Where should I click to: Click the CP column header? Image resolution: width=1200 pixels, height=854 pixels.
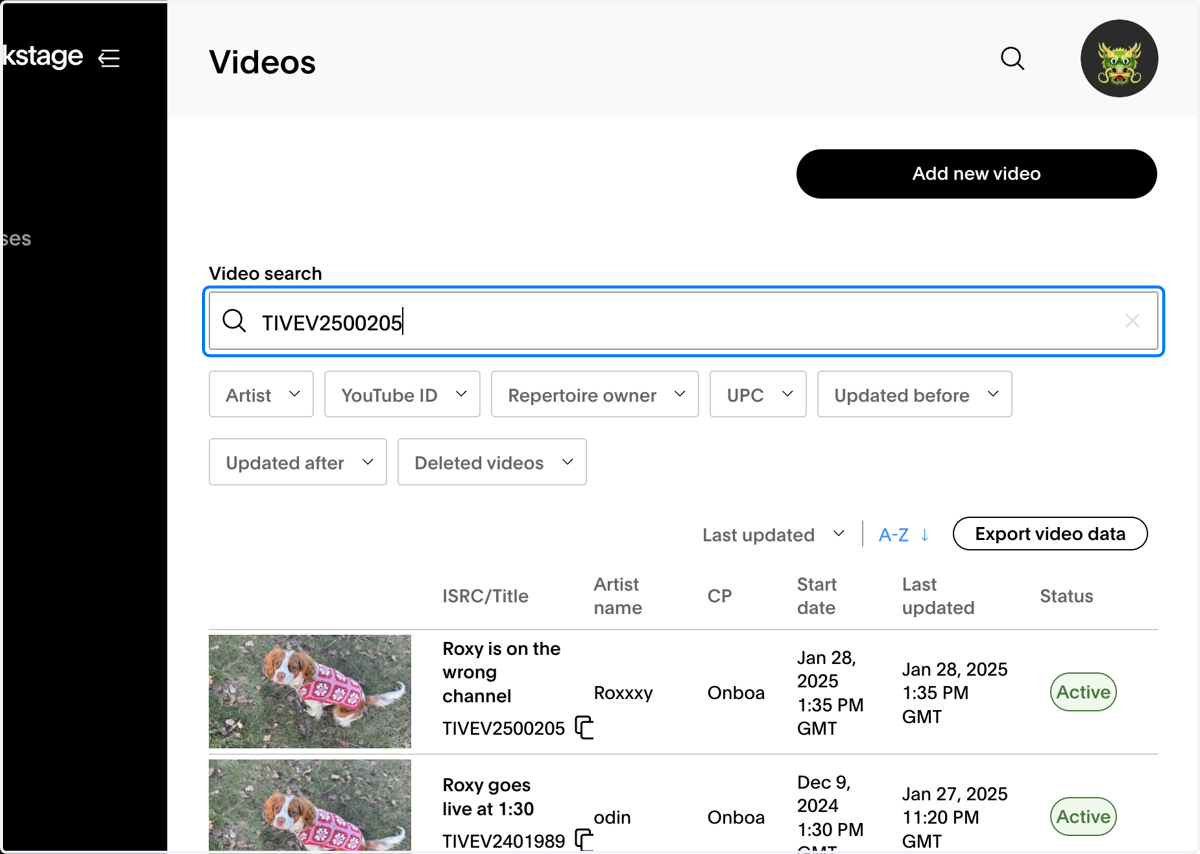point(720,596)
